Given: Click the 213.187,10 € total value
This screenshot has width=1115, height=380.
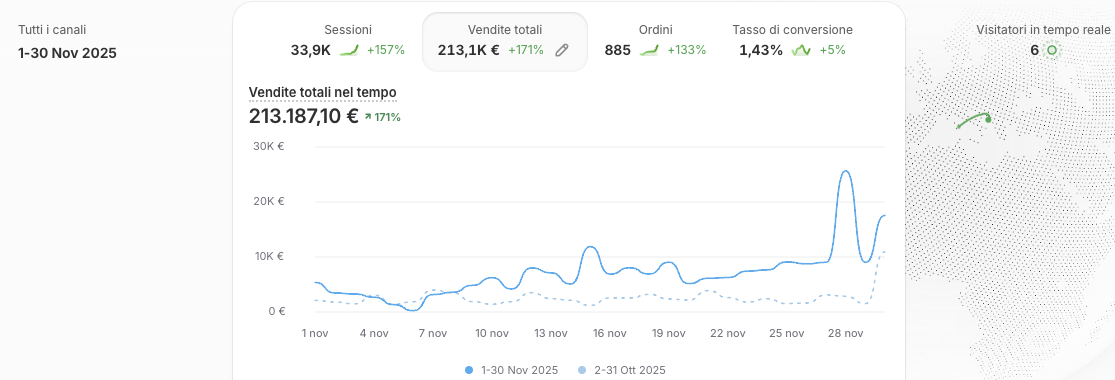Looking at the screenshot, I should [304, 116].
